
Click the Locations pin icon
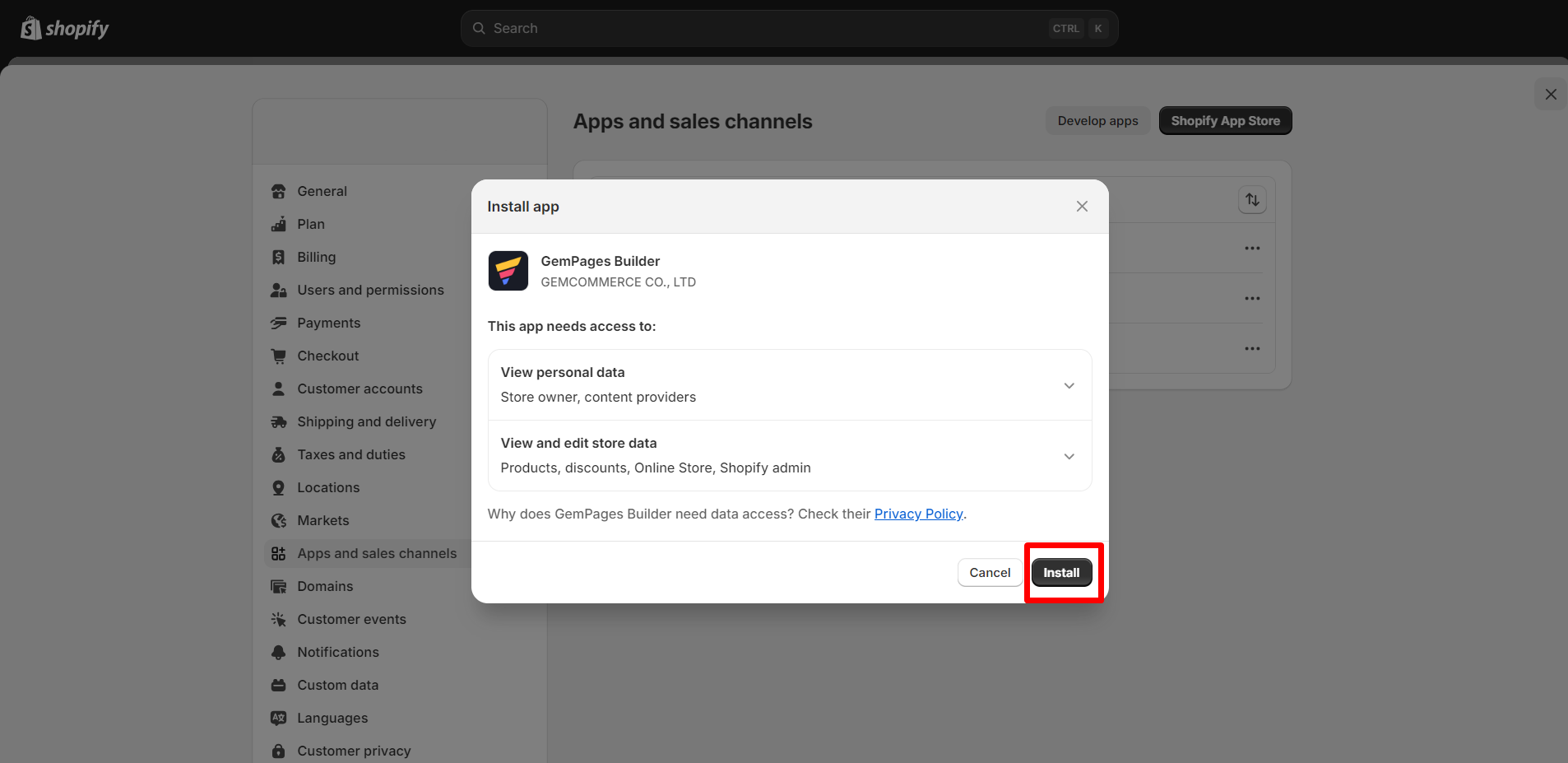279,487
